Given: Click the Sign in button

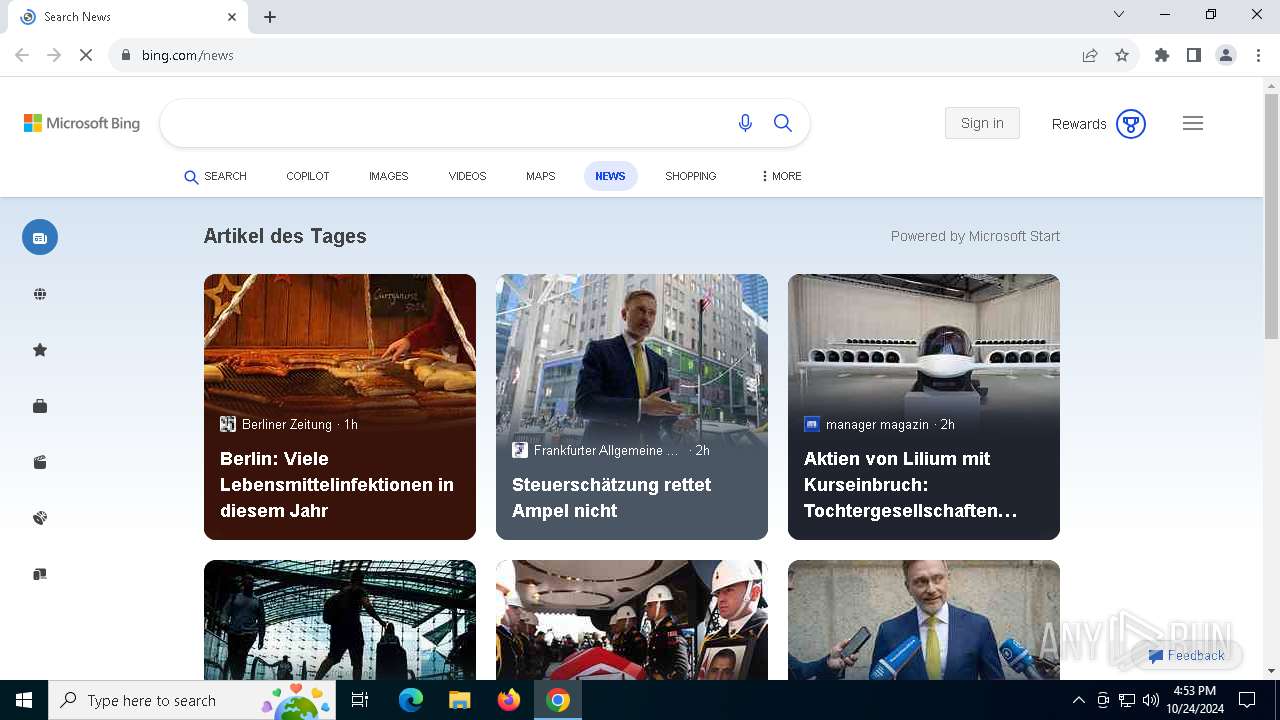Looking at the screenshot, I should [982, 123].
